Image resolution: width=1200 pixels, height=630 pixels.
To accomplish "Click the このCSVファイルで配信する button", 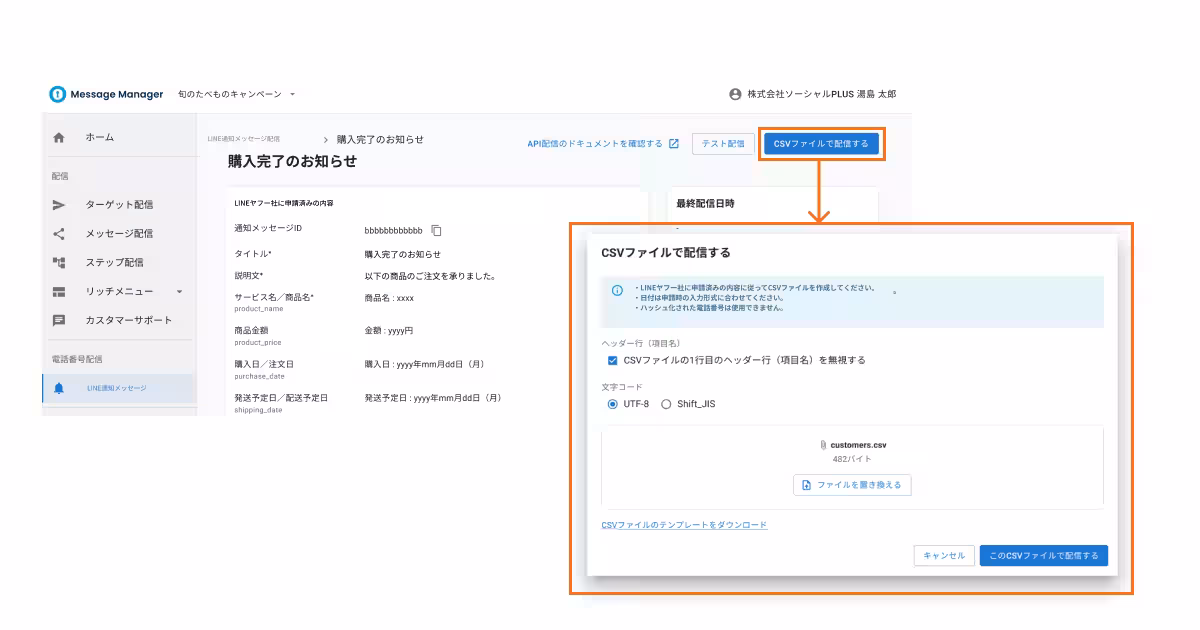I will coord(1043,555).
